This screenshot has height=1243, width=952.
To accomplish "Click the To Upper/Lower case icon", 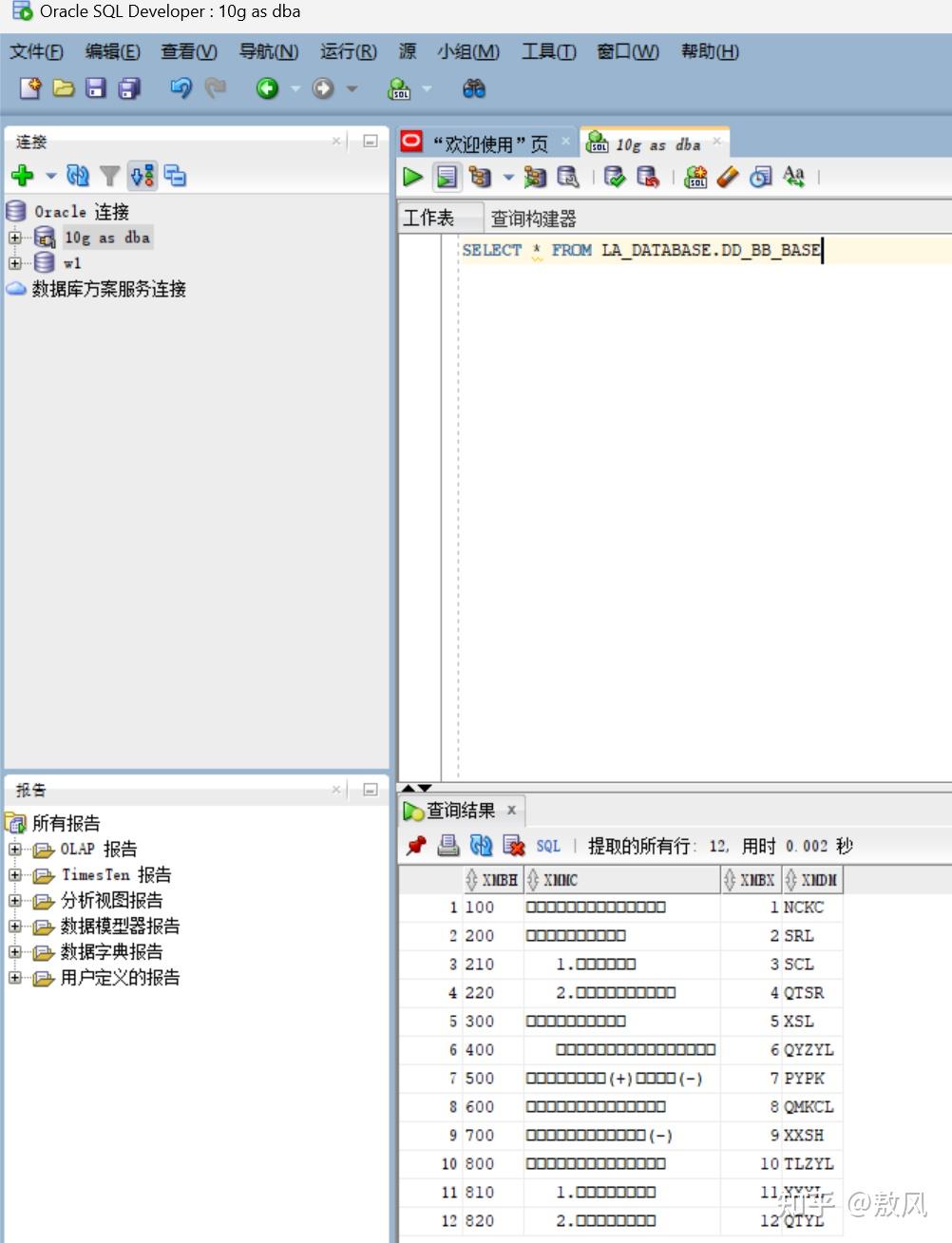I will pyautogui.click(x=793, y=177).
